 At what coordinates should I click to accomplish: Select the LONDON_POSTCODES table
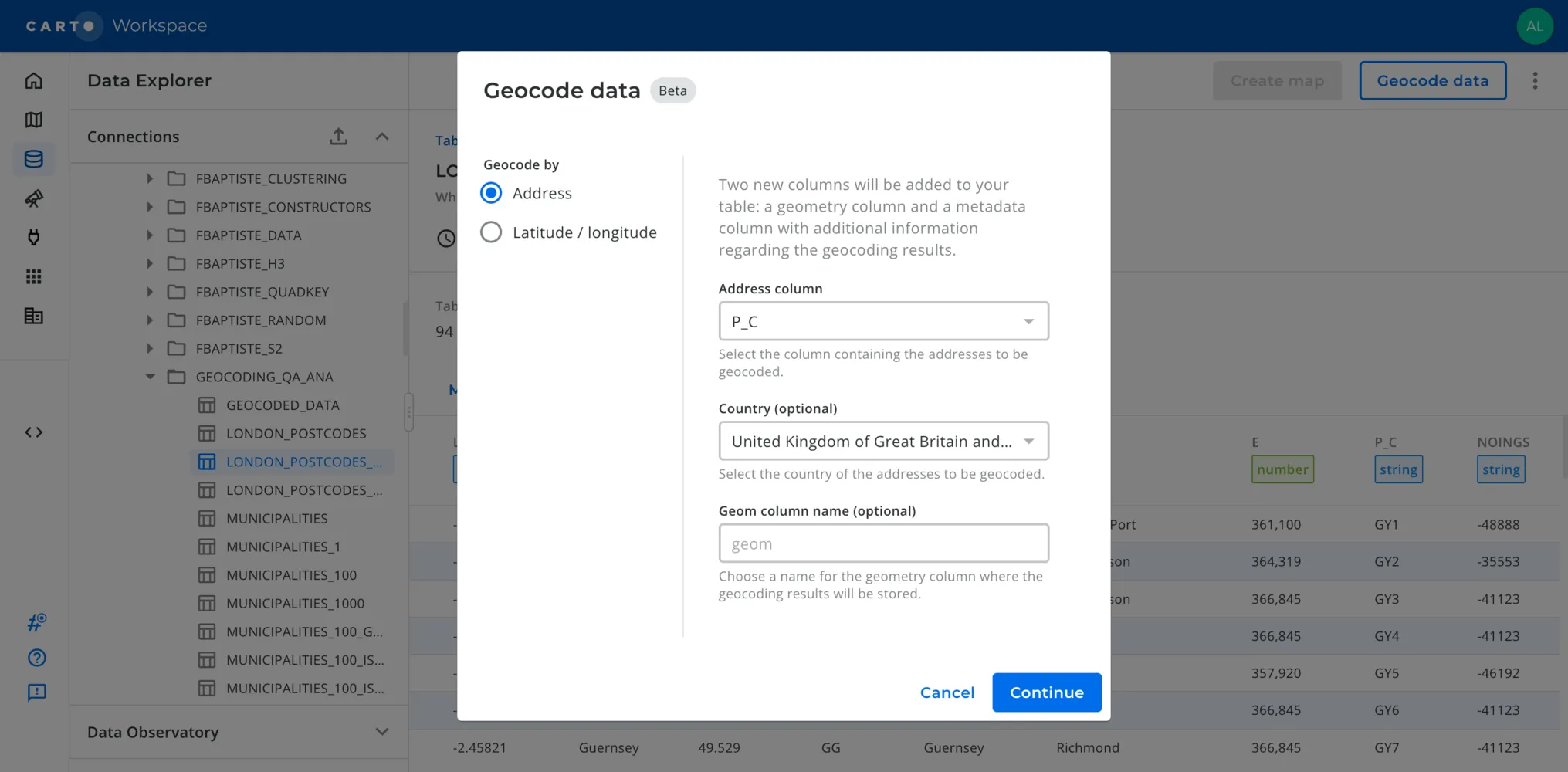(296, 433)
